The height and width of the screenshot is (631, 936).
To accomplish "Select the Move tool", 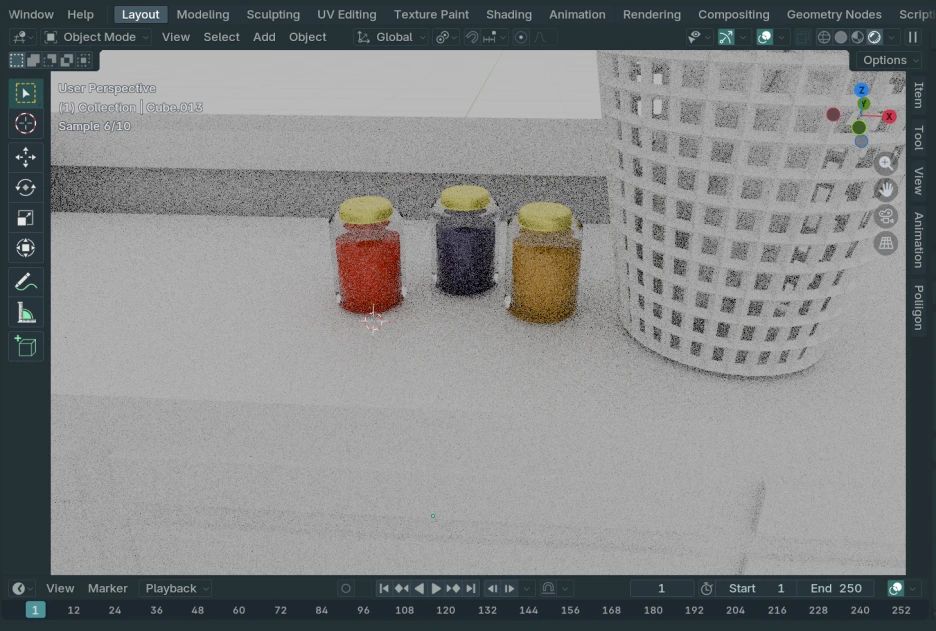I will pyautogui.click(x=25, y=157).
